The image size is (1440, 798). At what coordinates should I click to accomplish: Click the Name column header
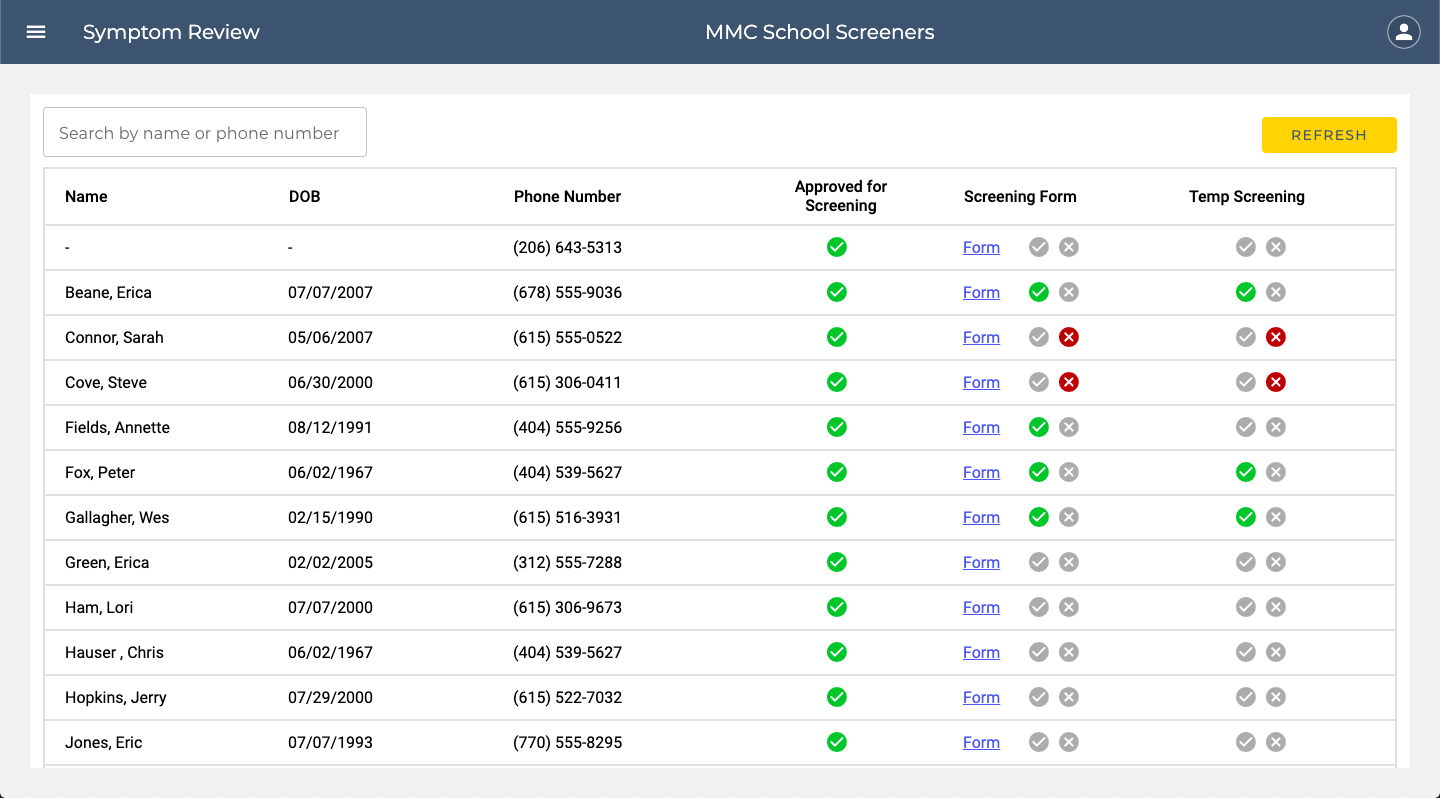(86, 196)
